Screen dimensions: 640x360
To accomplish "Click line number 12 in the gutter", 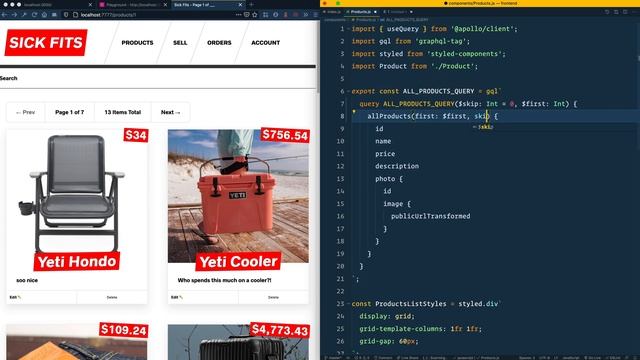I will tap(340, 166).
